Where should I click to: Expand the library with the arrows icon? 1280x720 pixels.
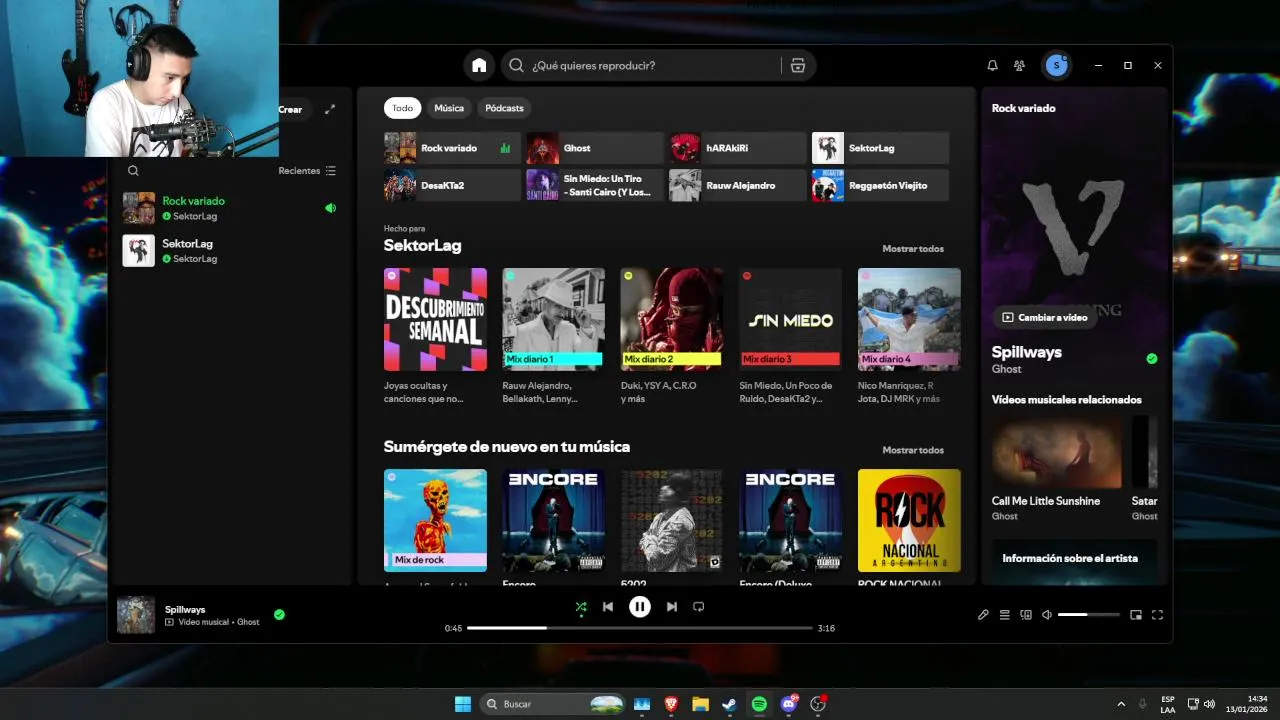click(x=330, y=109)
